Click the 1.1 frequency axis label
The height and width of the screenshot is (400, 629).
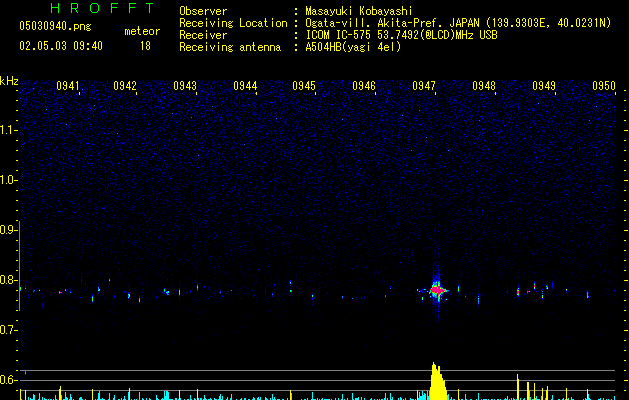[x=8, y=130]
